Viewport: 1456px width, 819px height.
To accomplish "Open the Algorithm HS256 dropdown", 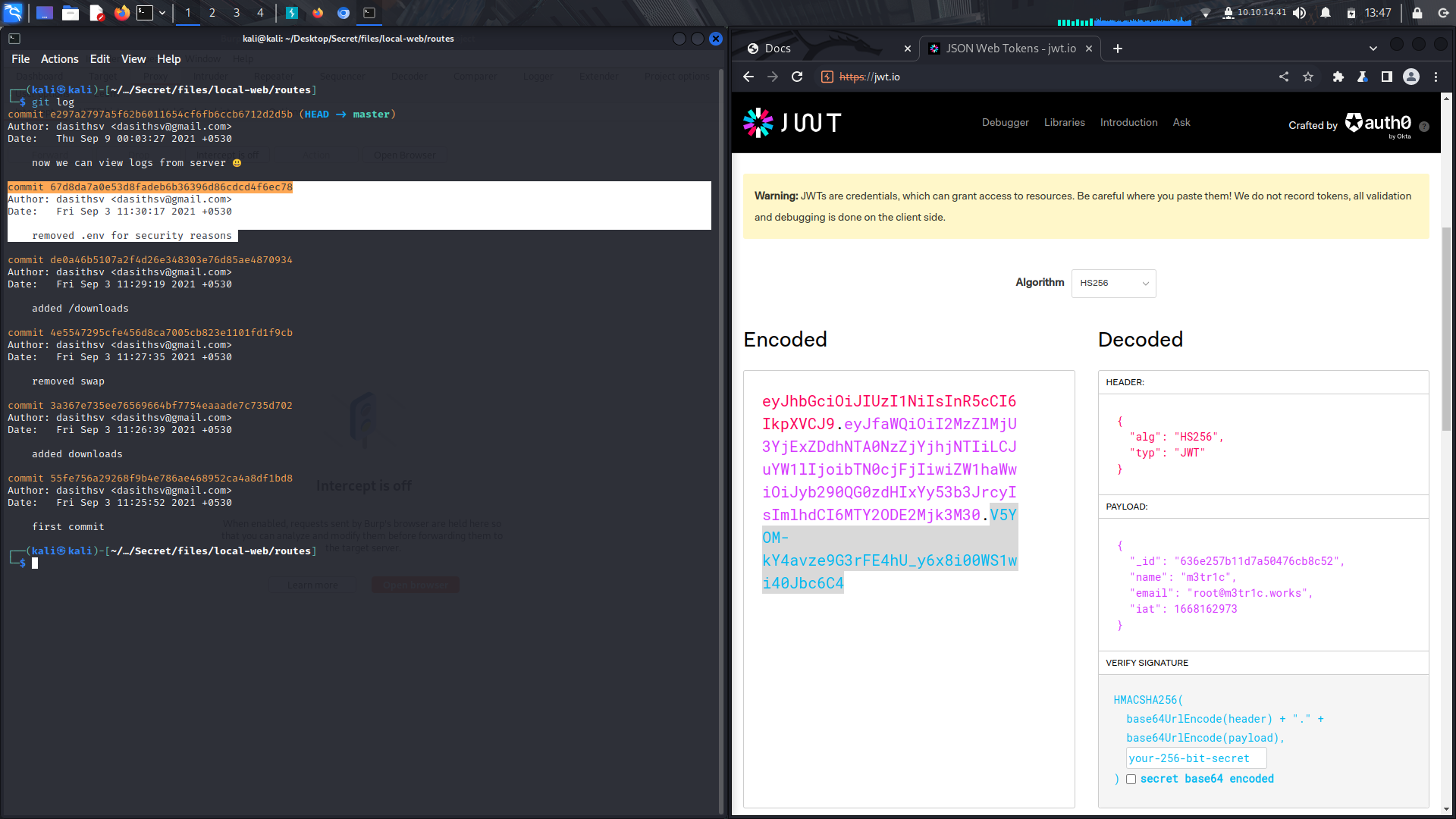I will click(1113, 283).
